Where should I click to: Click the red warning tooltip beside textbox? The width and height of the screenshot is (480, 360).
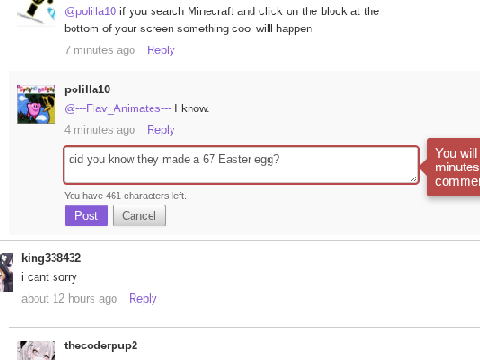tap(454, 167)
